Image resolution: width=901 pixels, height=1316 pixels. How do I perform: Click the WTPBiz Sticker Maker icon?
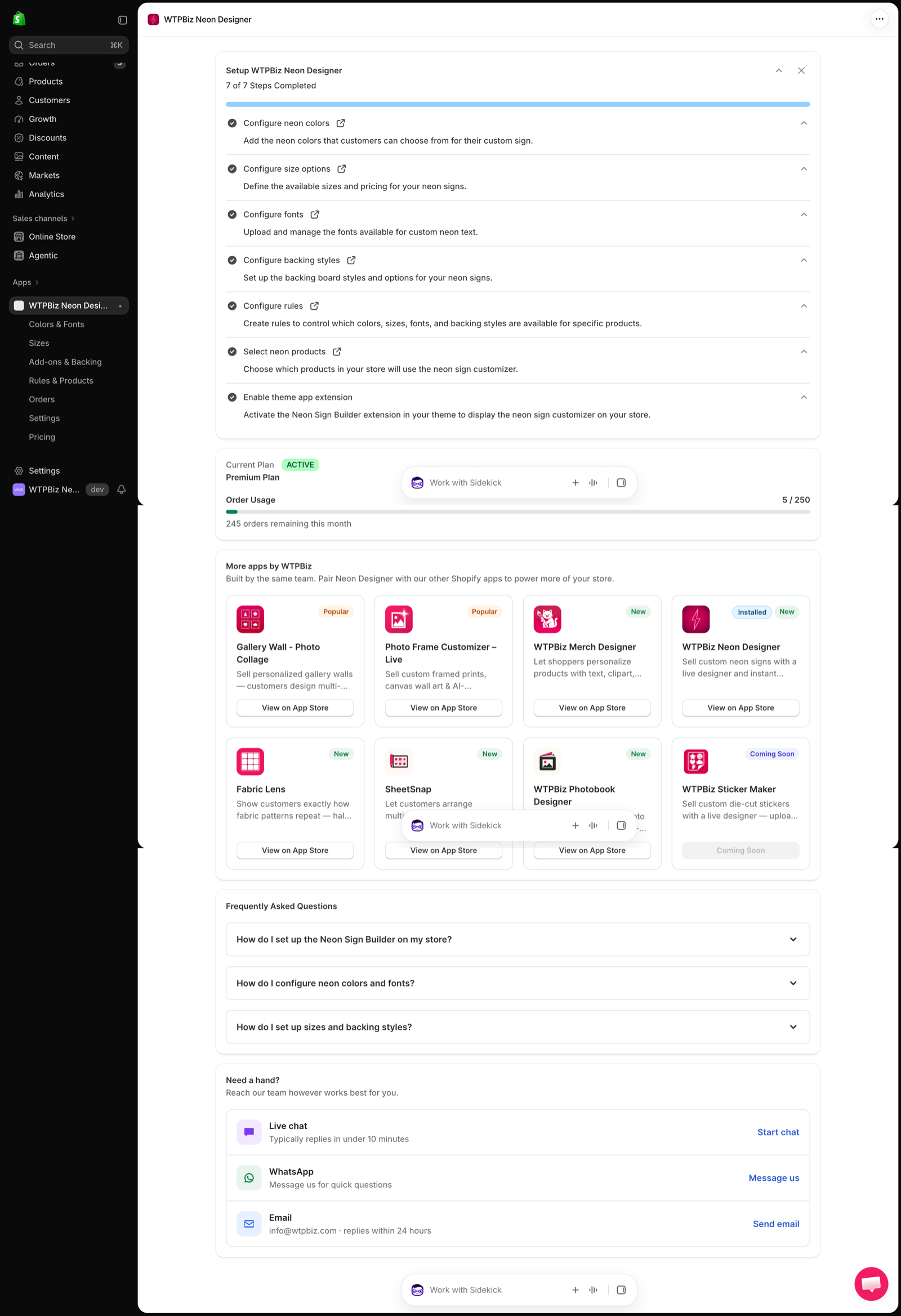(695, 761)
